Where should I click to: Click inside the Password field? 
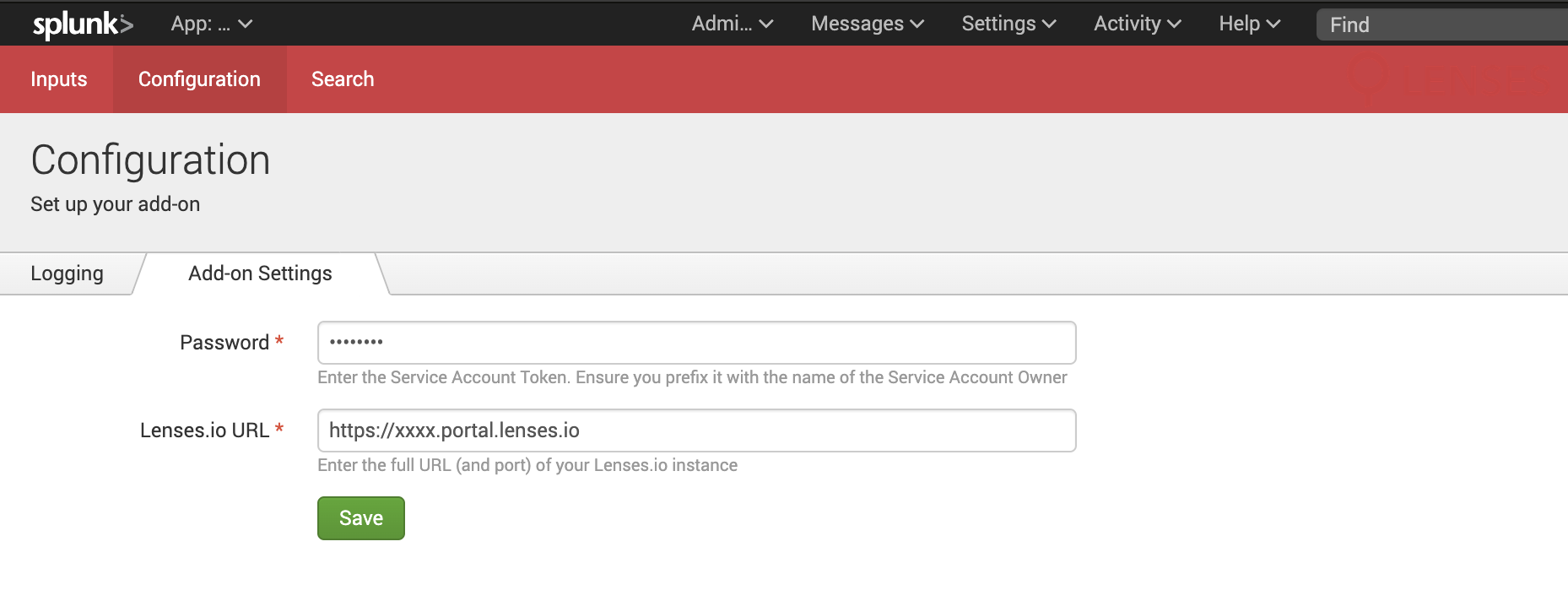[x=696, y=343]
